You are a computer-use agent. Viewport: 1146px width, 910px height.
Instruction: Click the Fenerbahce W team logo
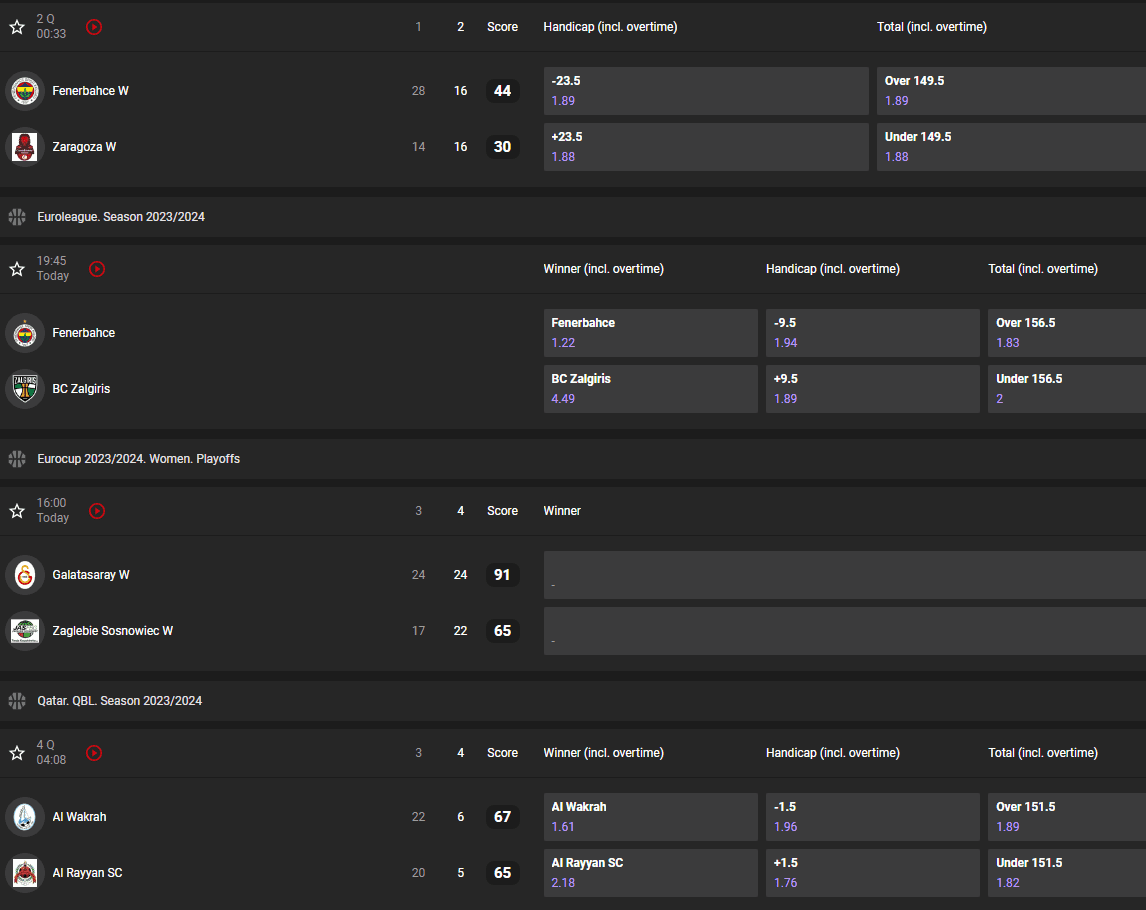pyautogui.click(x=25, y=91)
